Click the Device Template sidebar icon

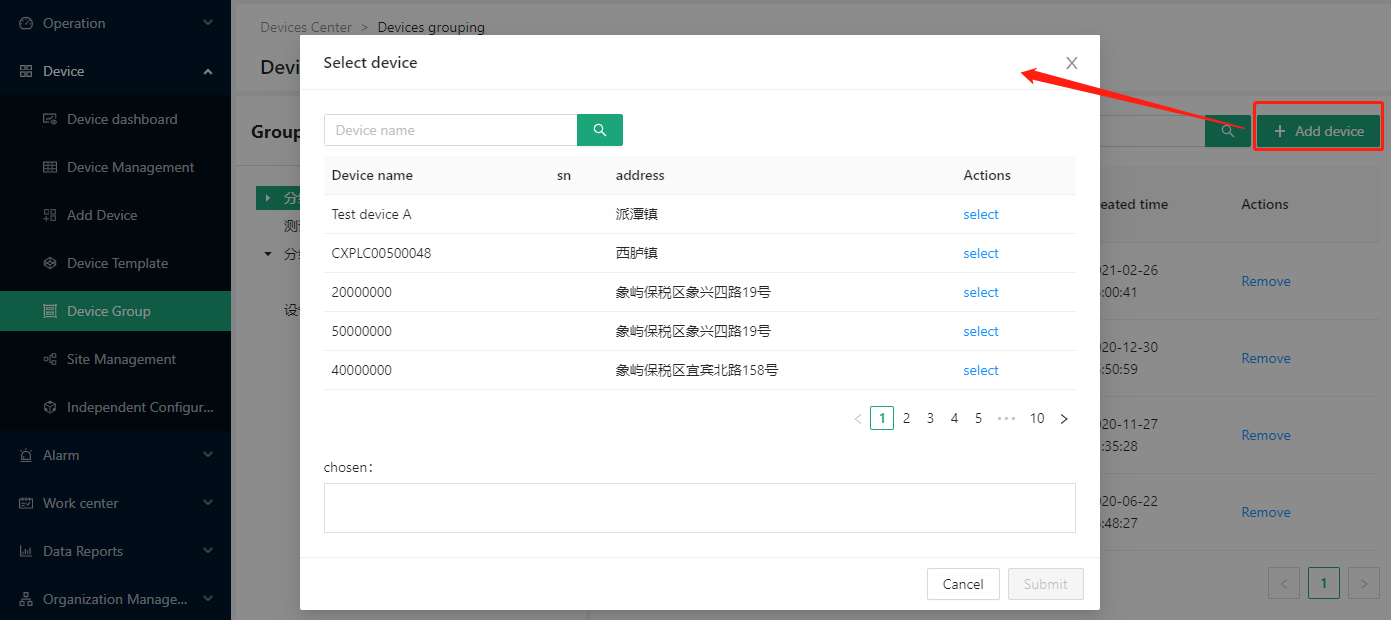[50, 263]
